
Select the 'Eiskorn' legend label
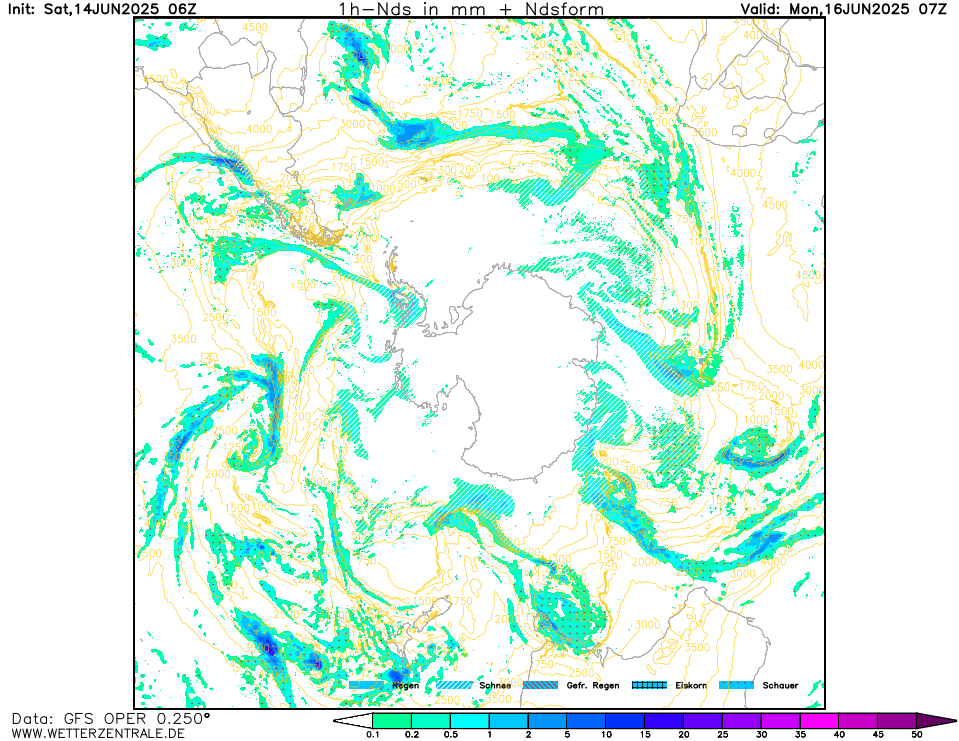click(691, 685)
